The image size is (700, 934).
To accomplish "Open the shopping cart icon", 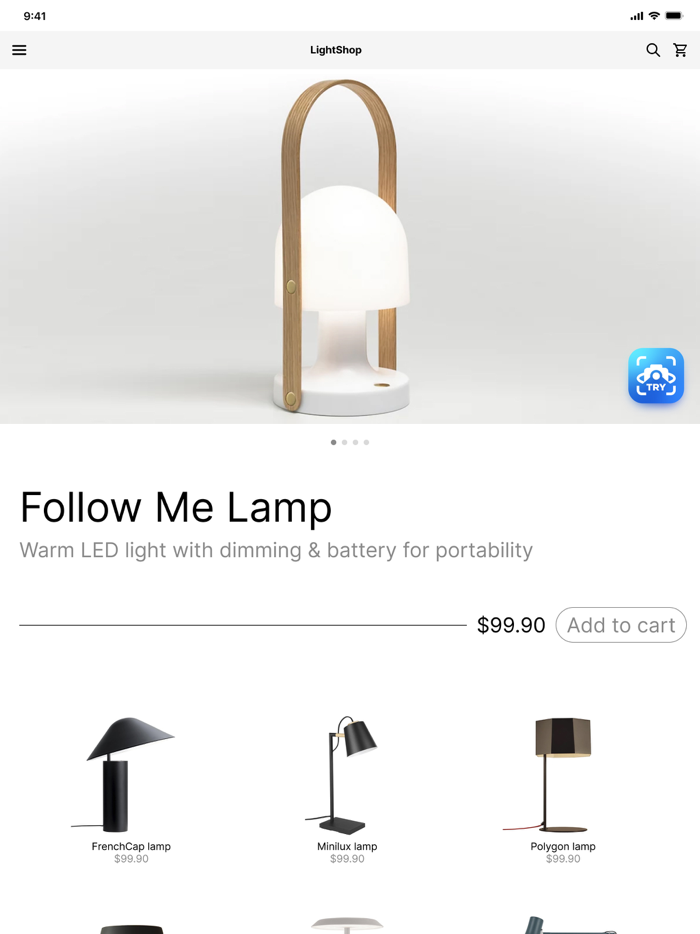I will [680, 50].
